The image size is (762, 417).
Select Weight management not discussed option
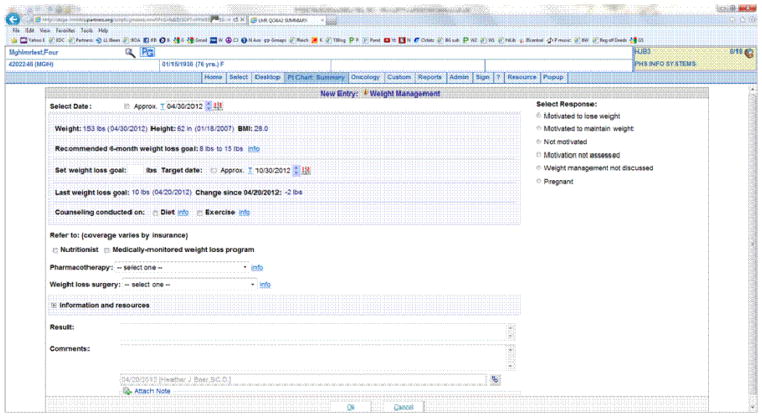point(538,168)
